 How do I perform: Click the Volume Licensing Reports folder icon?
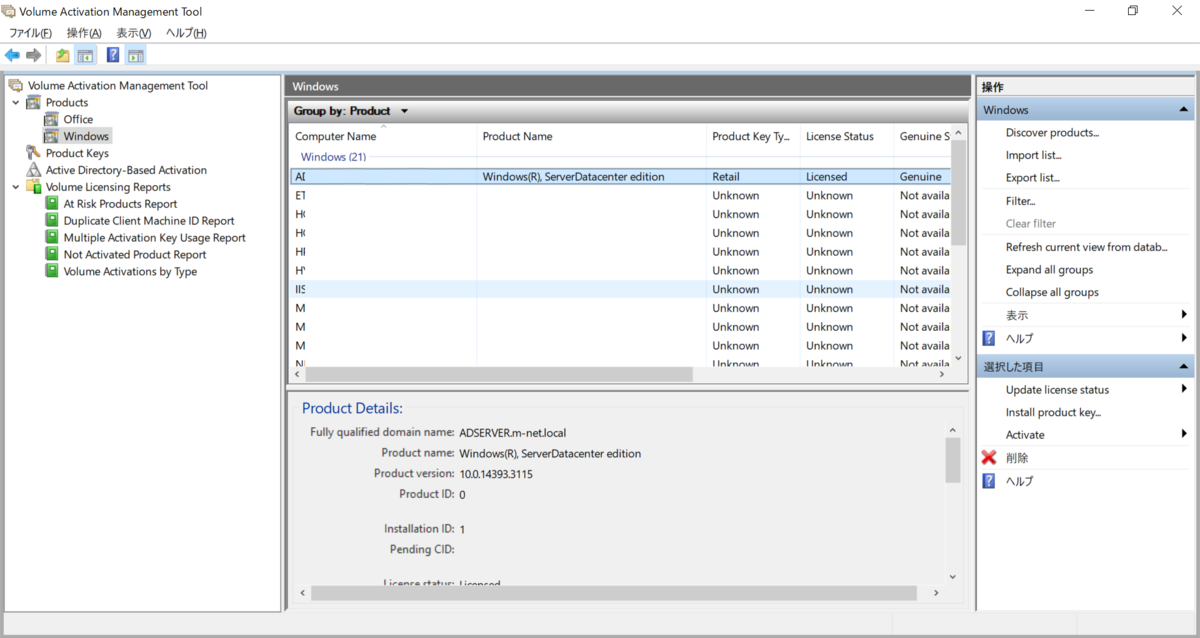click(x=34, y=187)
